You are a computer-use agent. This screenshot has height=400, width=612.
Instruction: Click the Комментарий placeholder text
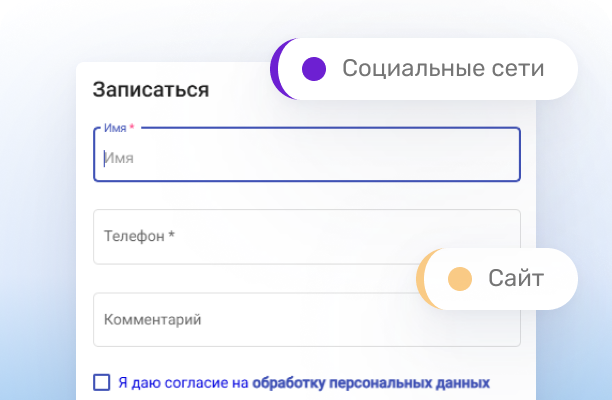coord(153,320)
